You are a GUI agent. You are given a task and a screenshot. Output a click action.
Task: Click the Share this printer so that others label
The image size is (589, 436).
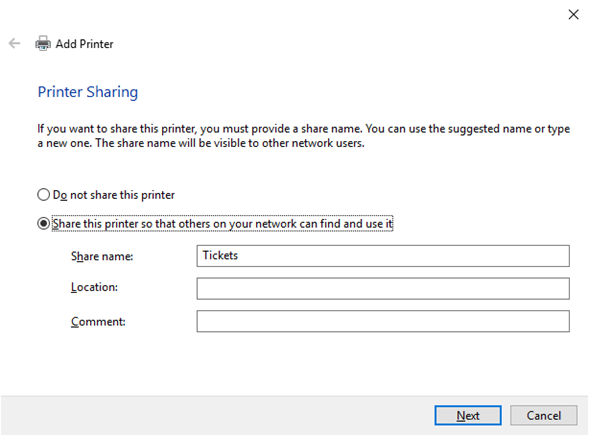(222, 224)
